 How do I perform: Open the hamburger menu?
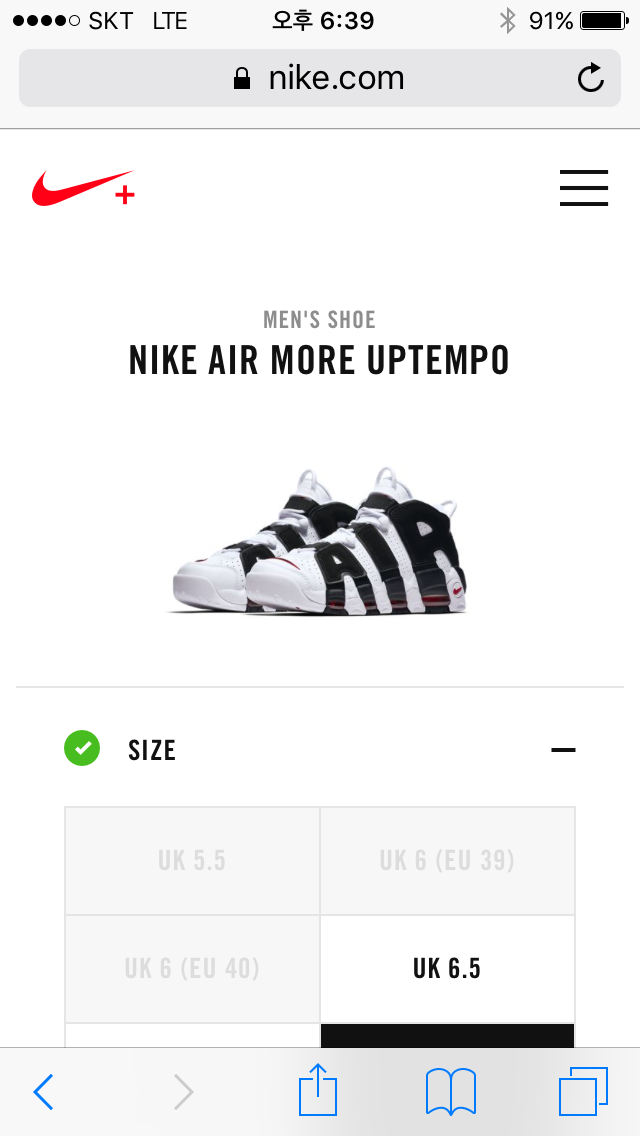click(583, 188)
